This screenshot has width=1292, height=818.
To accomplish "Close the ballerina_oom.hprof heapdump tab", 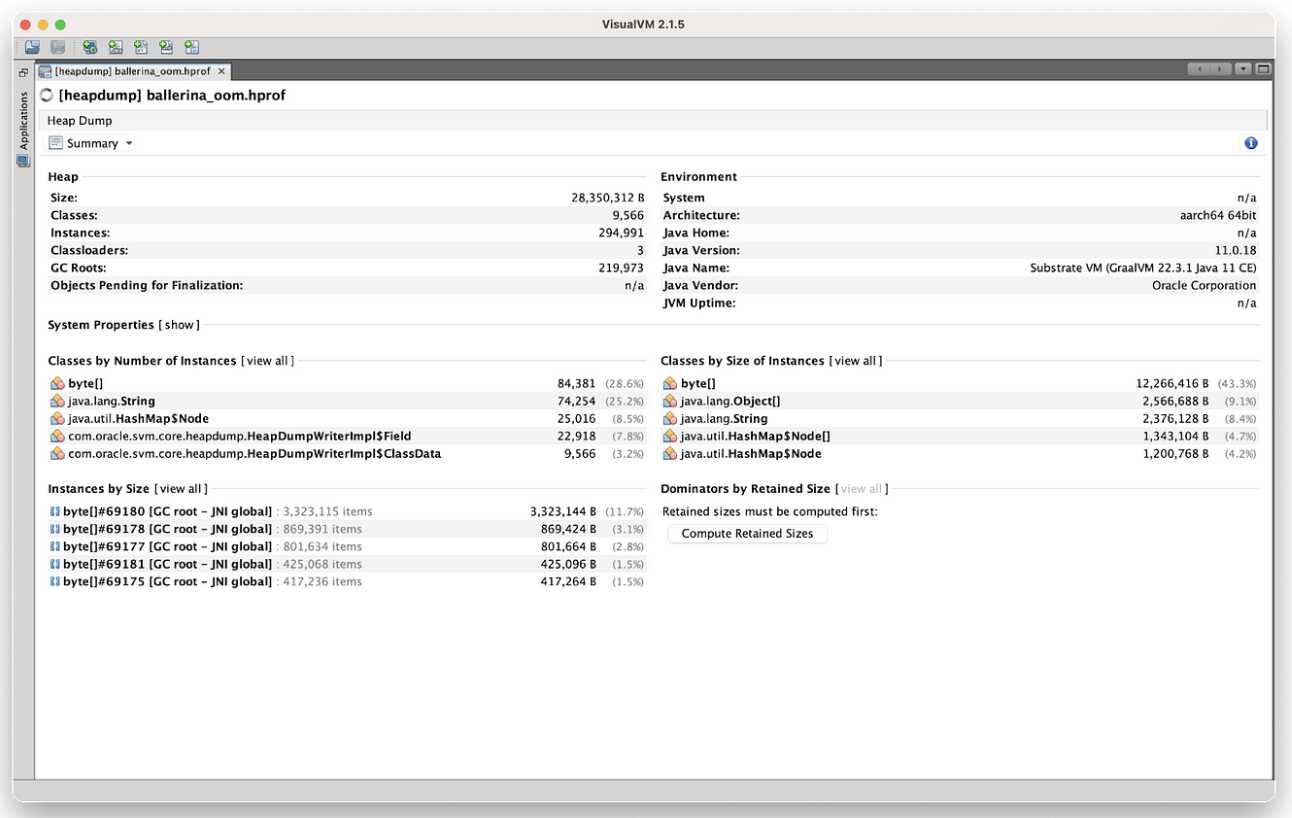I will point(221,72).
